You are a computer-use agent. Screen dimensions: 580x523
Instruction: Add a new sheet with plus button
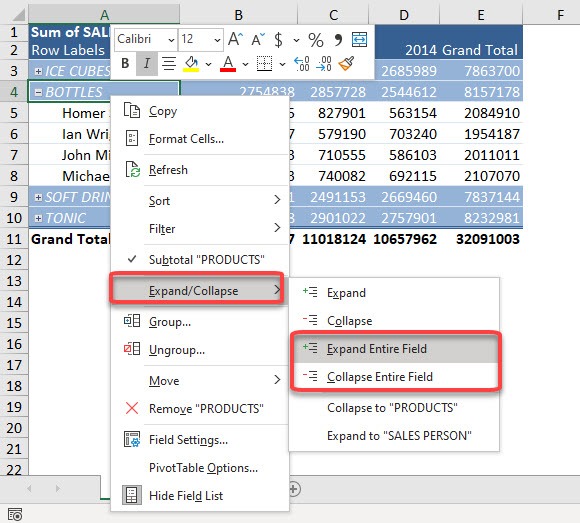tap(295, 489)
